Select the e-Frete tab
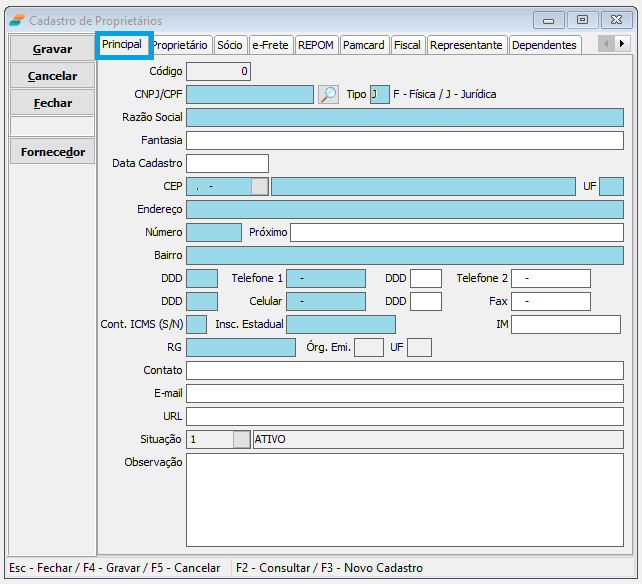The height and width of the screenshot is (584, 642). (x=270, y=45)
